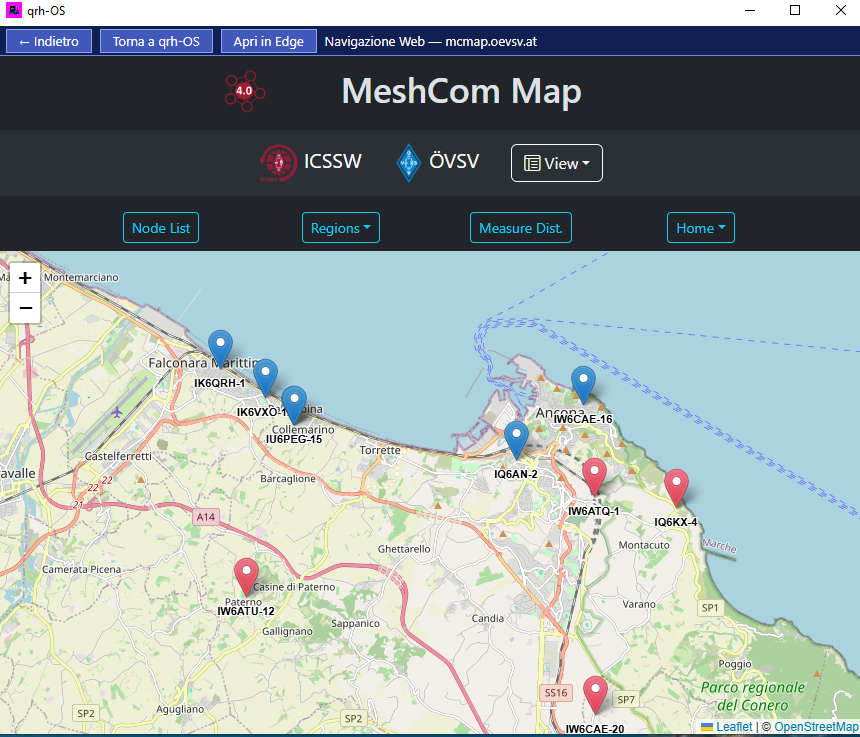Open the Node List
The height and width of the screenshot is (737, 860).
(x=161, y=228)
